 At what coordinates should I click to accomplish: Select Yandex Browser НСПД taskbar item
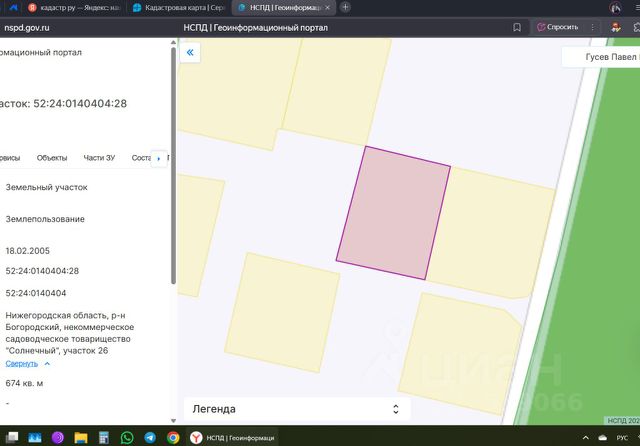[232, 437]
